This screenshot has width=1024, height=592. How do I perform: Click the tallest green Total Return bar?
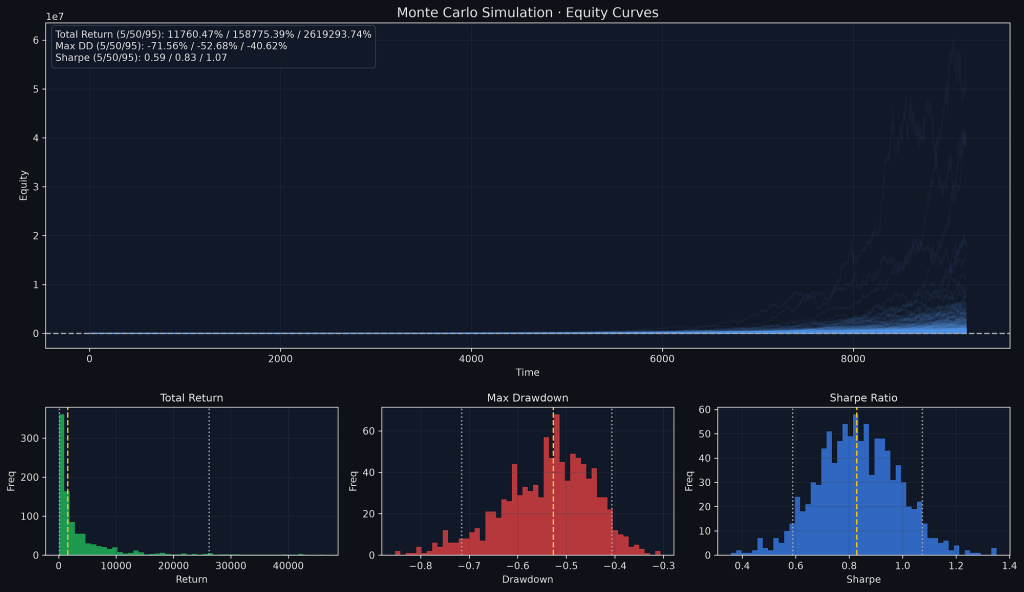click(x=61, y=485)
